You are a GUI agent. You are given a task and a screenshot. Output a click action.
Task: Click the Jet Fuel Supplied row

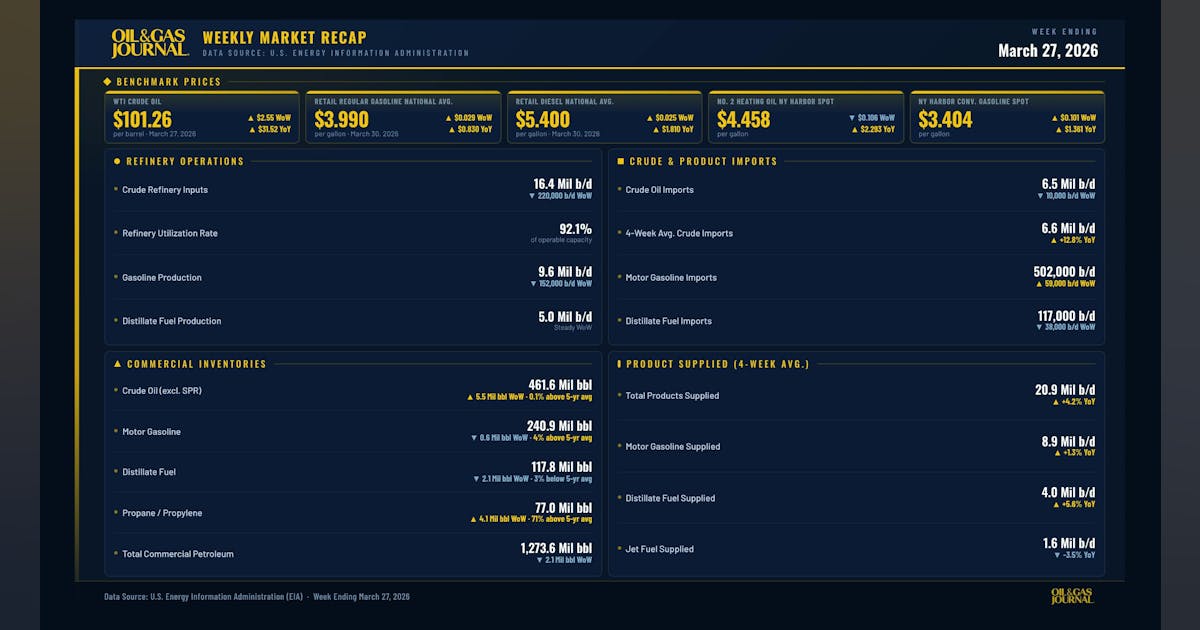click(x=856, y=549)
